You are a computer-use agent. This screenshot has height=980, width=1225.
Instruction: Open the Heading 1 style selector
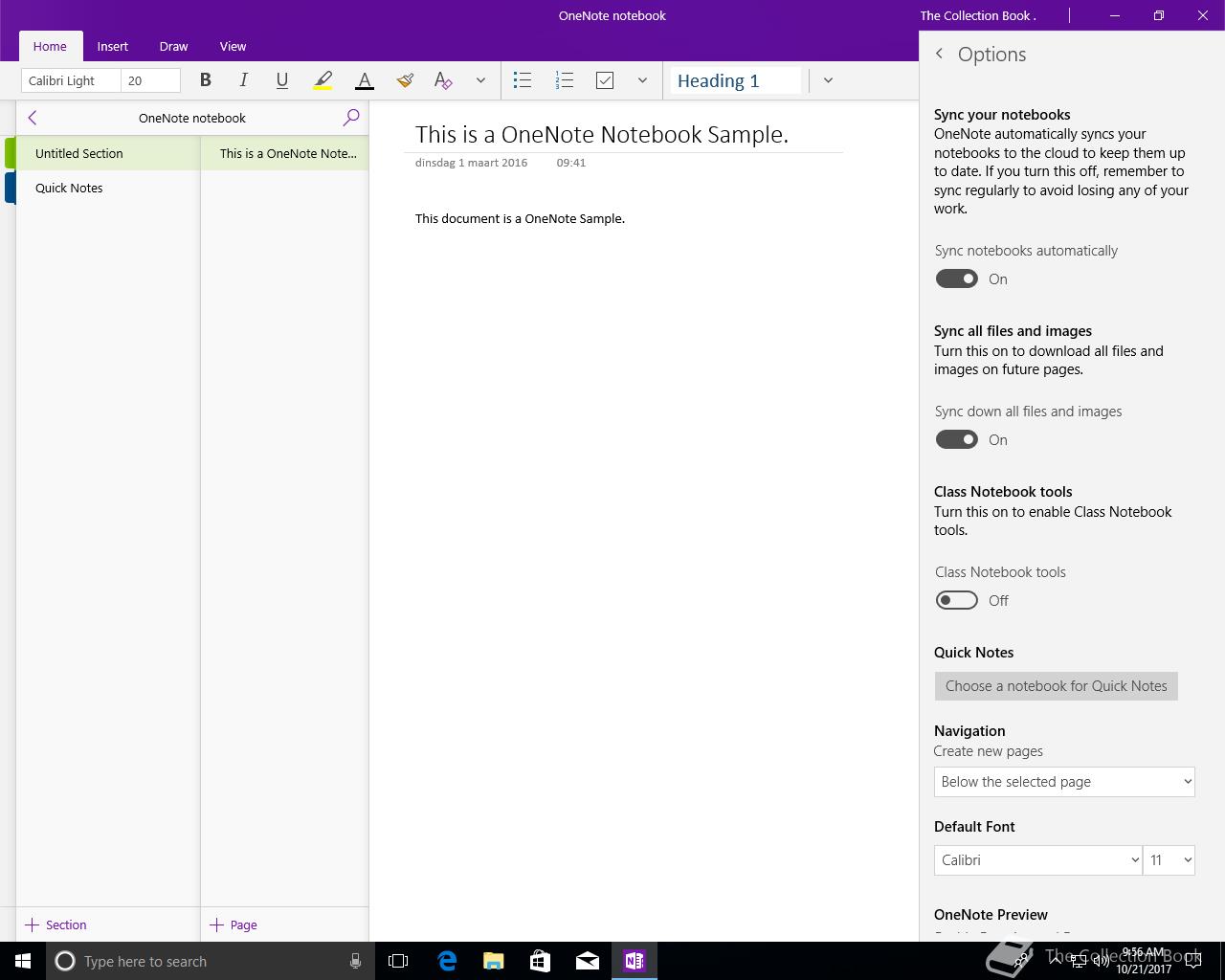[735, 80]
